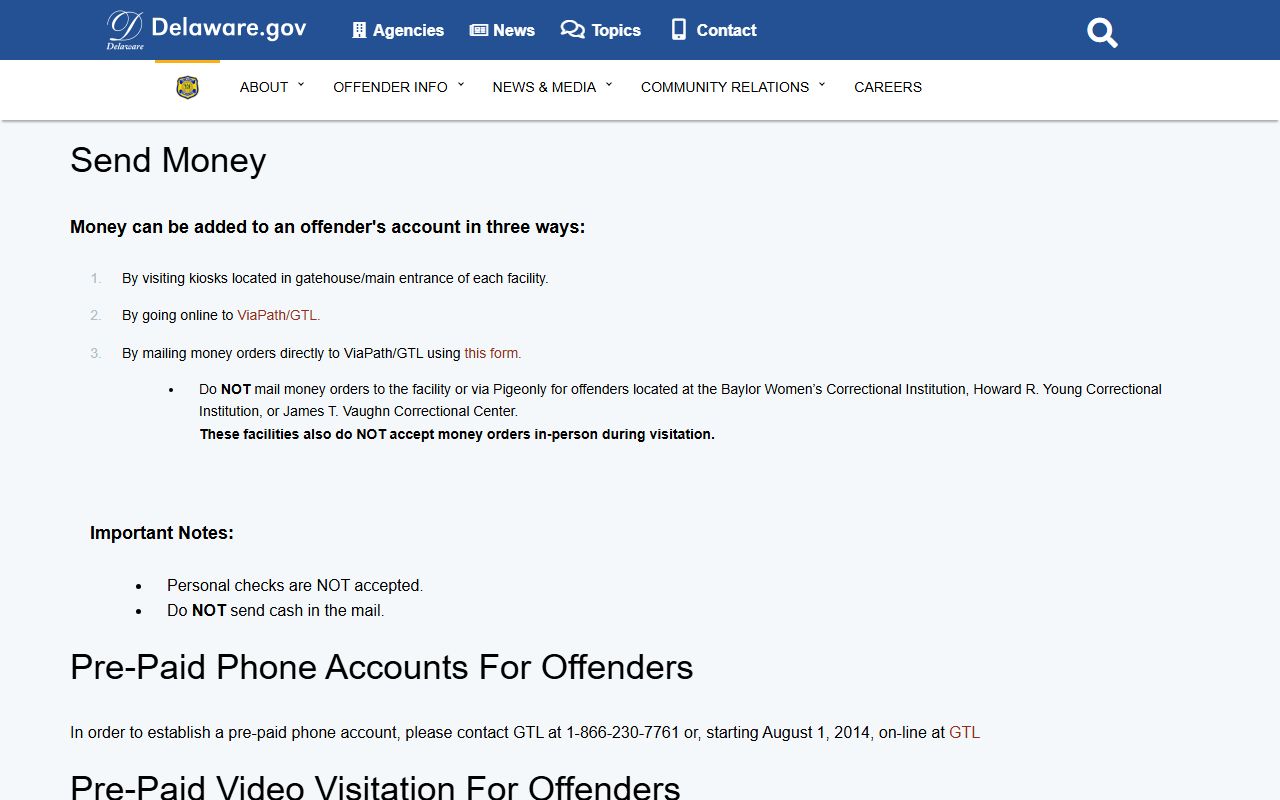Click the kiosks at gatehouse list item

click(335, 278)
